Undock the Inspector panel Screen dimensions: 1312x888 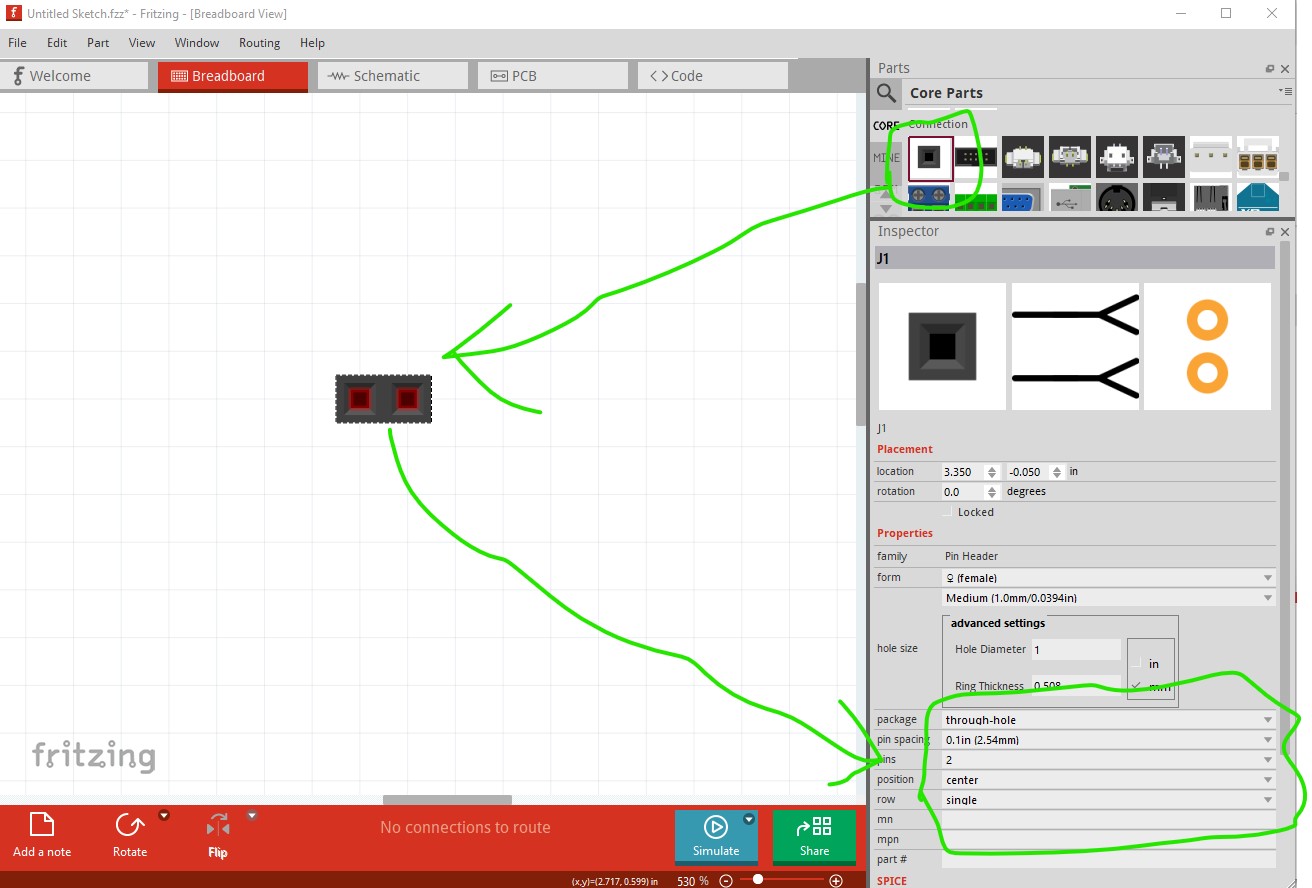tap(1270, 232)
